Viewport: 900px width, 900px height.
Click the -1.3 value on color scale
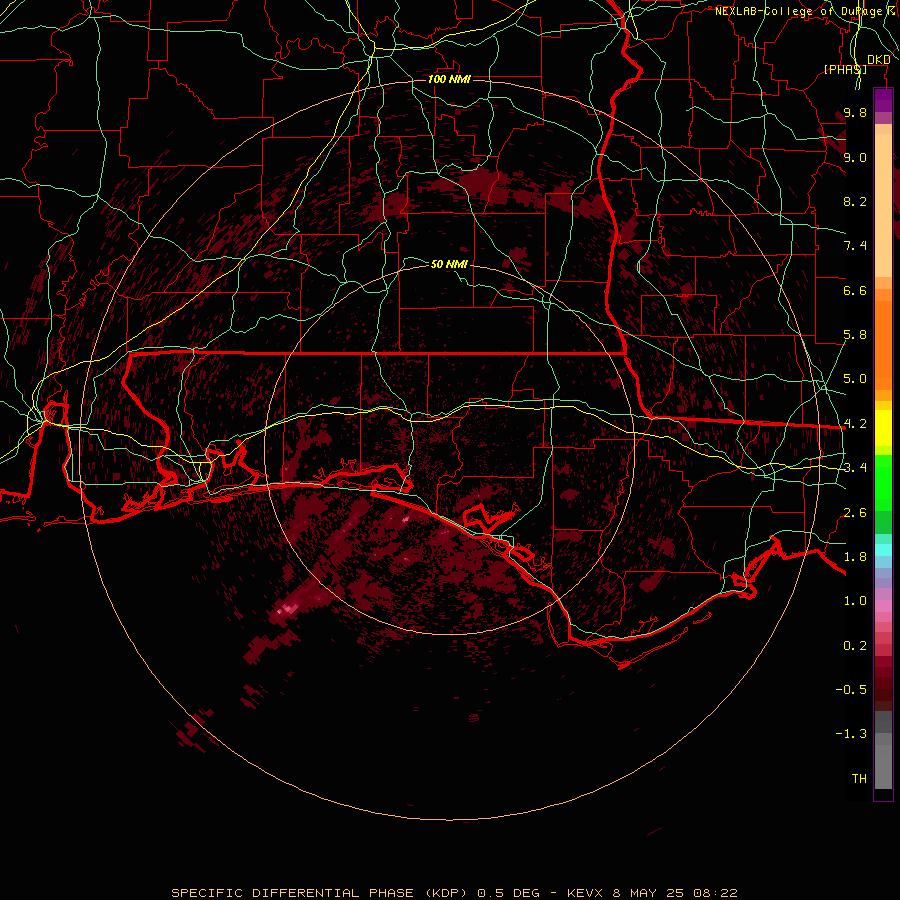(851, 734)
